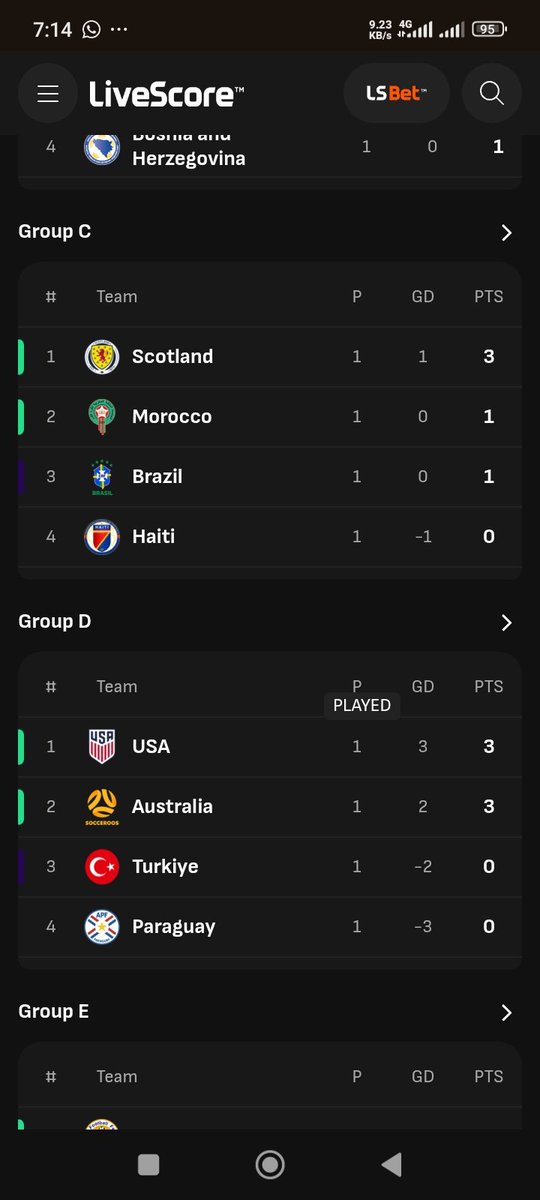
Task: Tap the Android home circle button
Action: point(270,1164)
